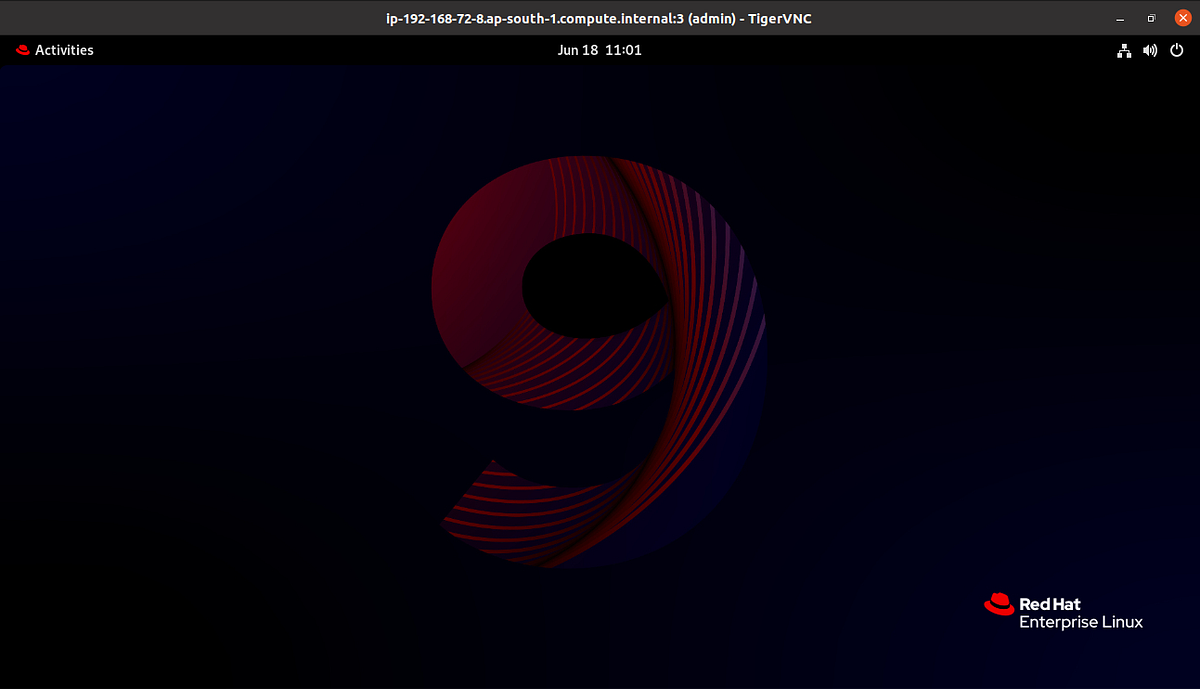The height and width of the screenshot is (689, 1200).
Task: Click the maximize square icon on title bar
Action: click(x=1151, y=18)
